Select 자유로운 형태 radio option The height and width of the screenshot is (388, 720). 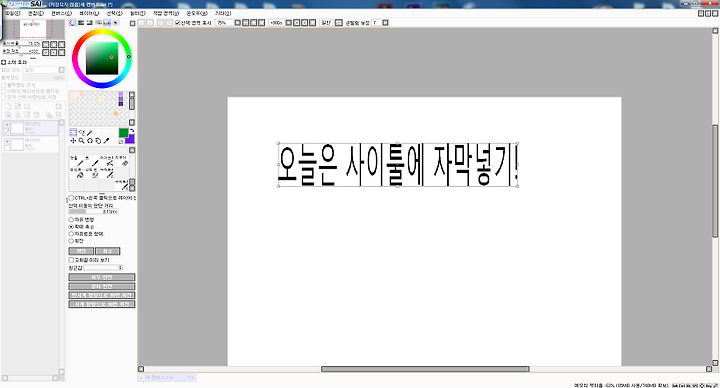pos(71,234)
